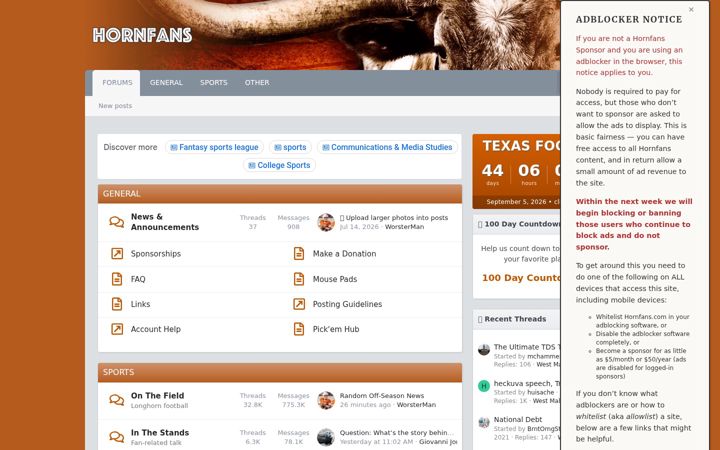This screenshot has height=450, width=720.
Task: Open Random Off-Season News thread
Action: pyautogui.click(x=382, y=395)
